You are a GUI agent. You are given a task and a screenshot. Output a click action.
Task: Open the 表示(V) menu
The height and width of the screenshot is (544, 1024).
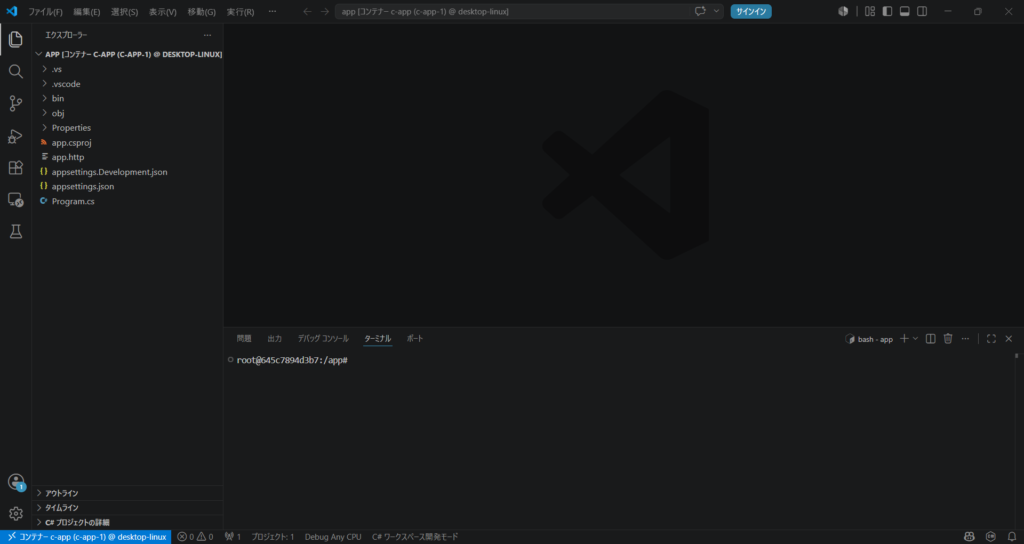pos(162,12)
